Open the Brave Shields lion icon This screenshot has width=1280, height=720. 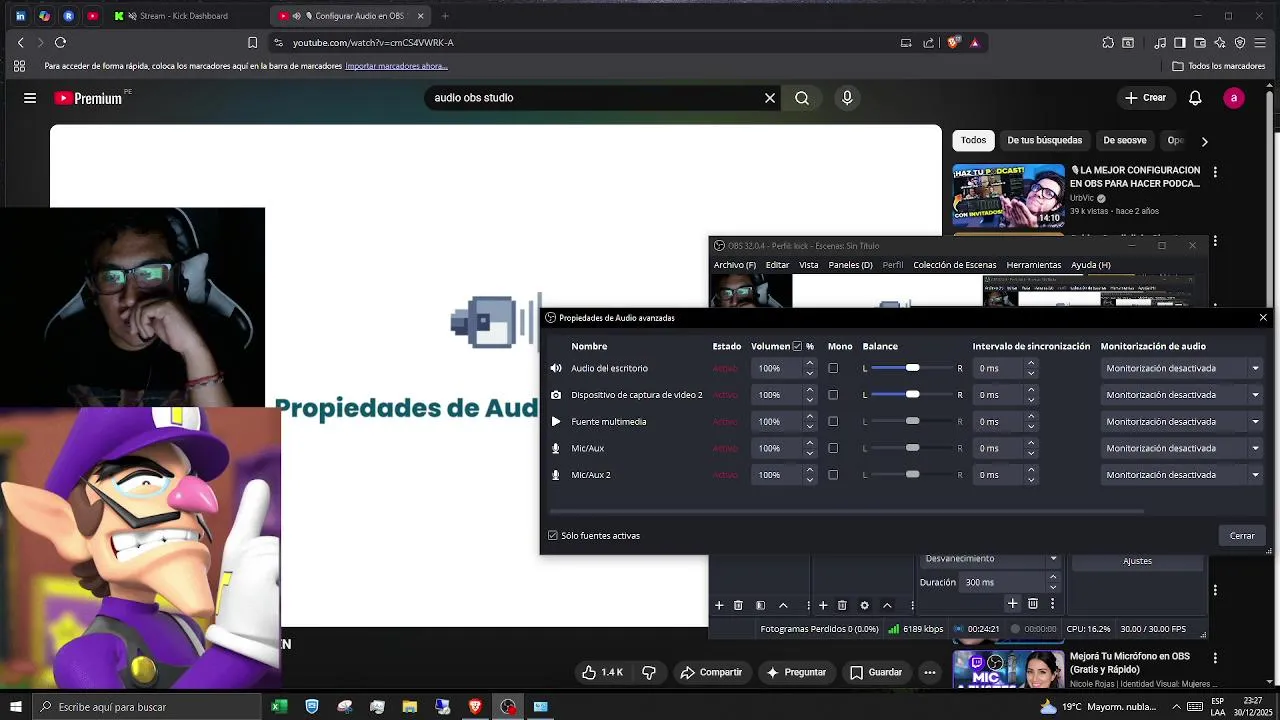click(953, 42)
